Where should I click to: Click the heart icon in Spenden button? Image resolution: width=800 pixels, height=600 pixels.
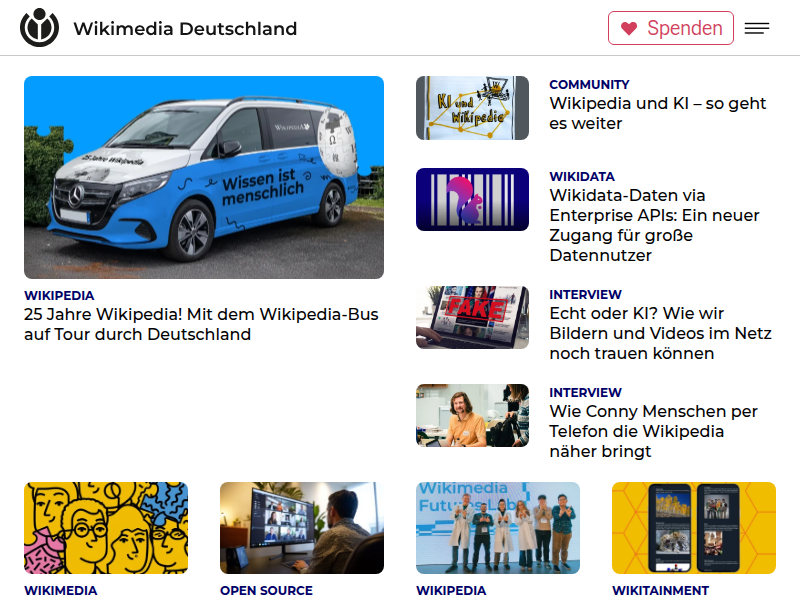click(x=629, y=29)
